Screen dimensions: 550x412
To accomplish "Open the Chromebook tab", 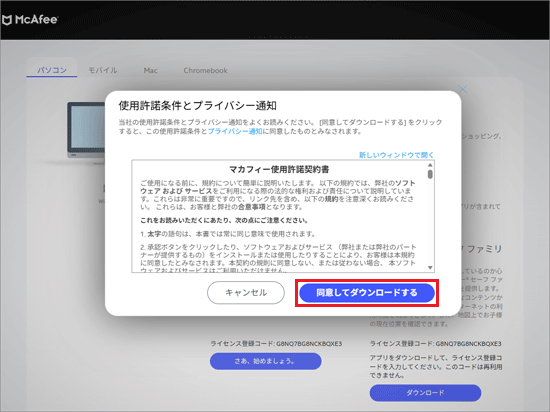I will [x=206, y=70].
